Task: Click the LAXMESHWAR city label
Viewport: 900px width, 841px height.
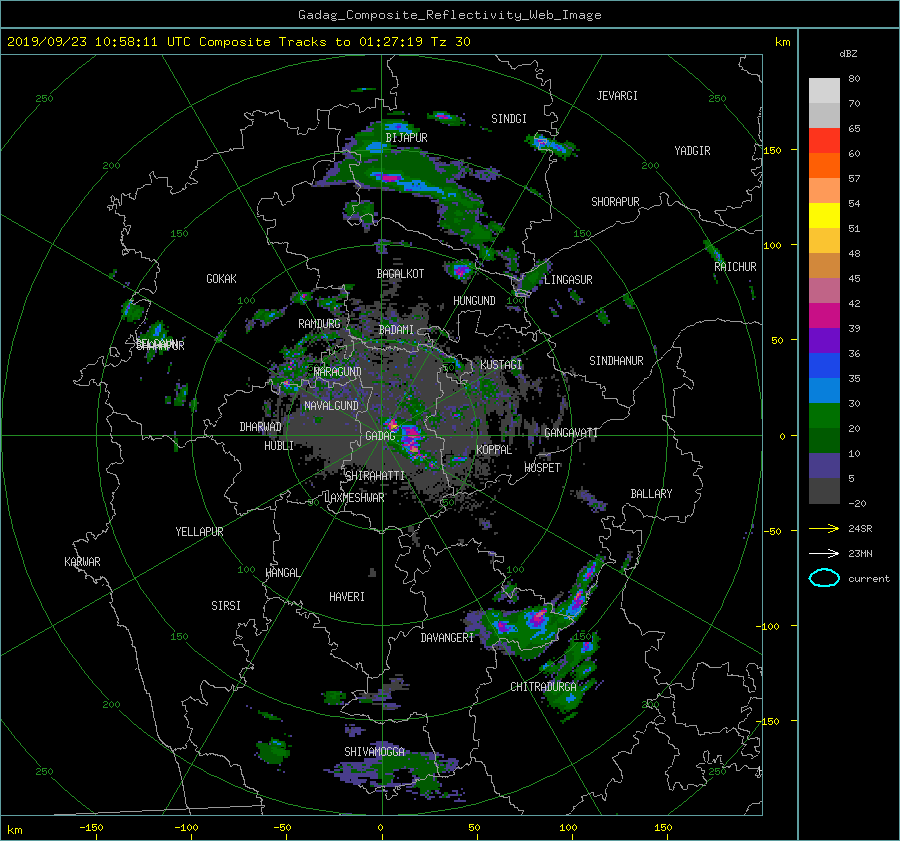Action: [354, 498]
